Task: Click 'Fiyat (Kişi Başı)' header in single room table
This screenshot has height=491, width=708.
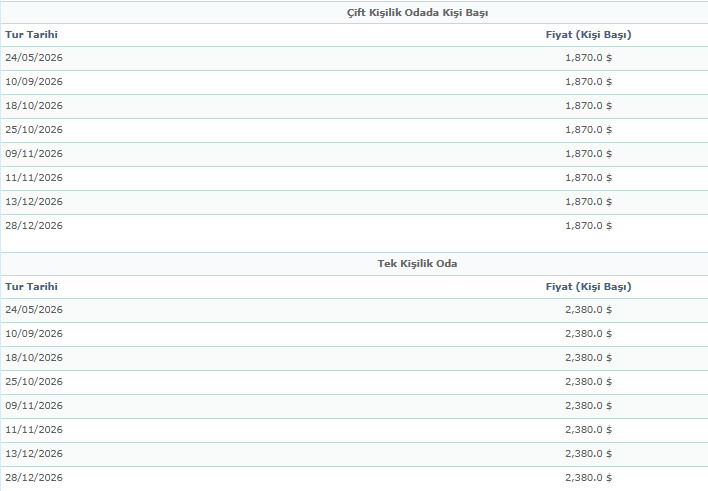Action: click(588, 287)
